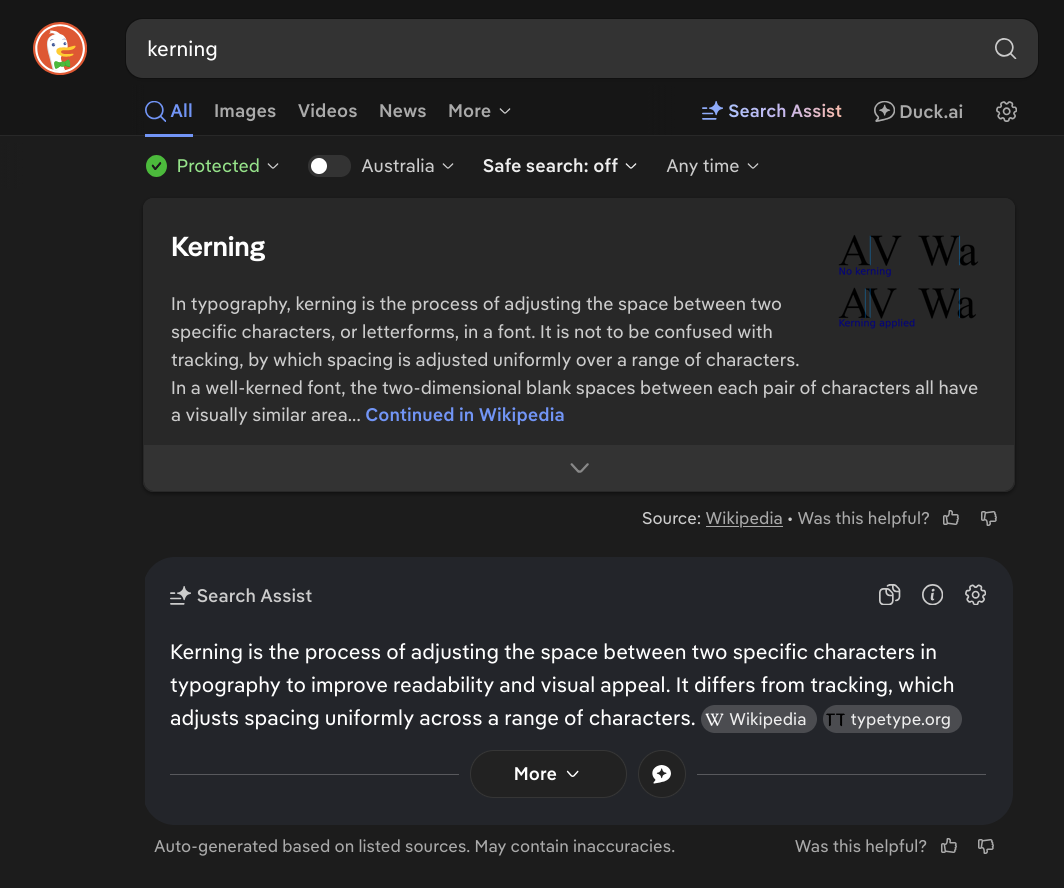Expand the Kerning info card chevron
This screenshot has width=1064, height=888.
pos(579,468)
